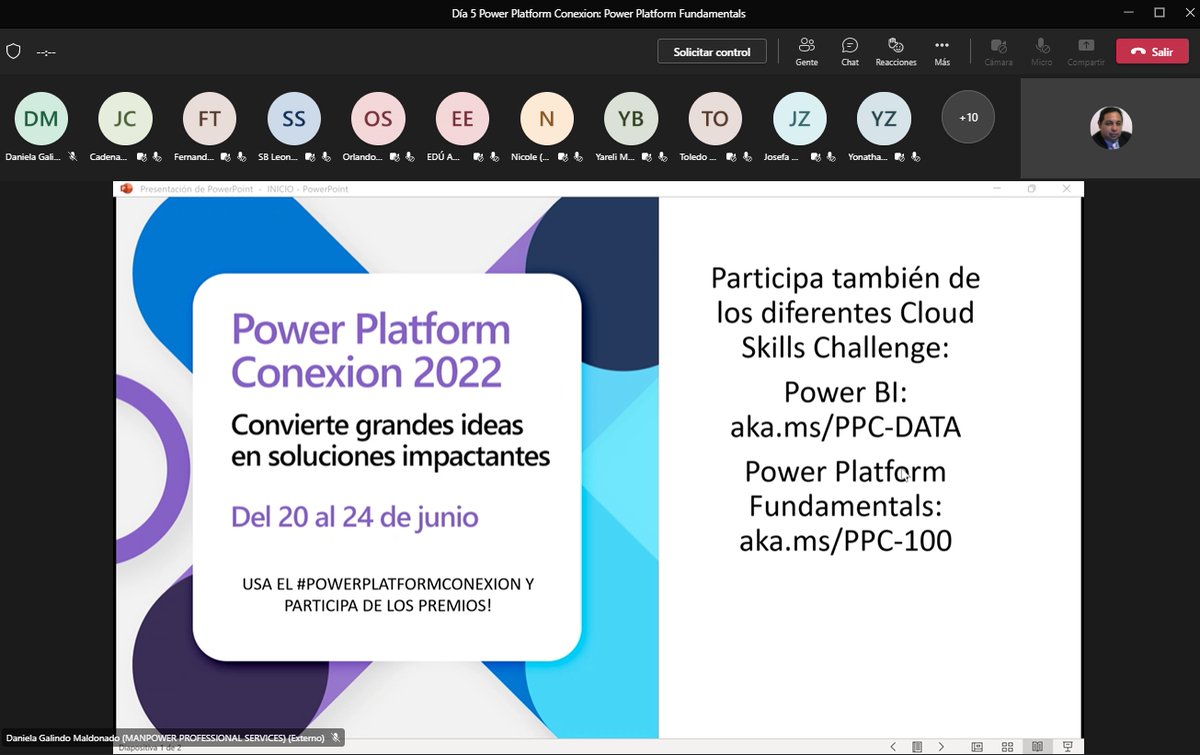The width and height of the screenshot is (1200, 755).
Task: Go to previous slide arrow in PowerPoint
Action: [x=893, y=746]
